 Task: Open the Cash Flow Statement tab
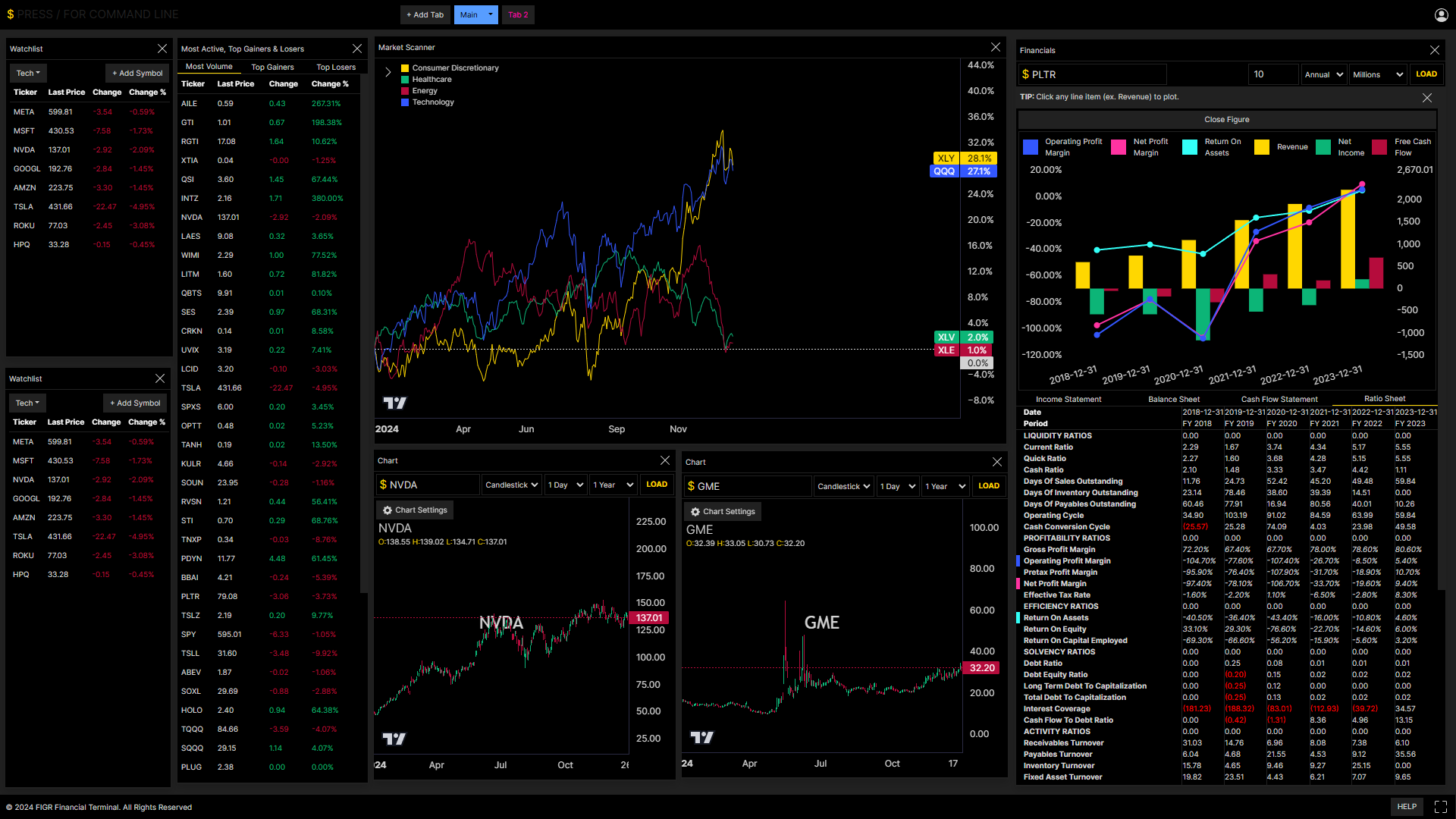1279,399
